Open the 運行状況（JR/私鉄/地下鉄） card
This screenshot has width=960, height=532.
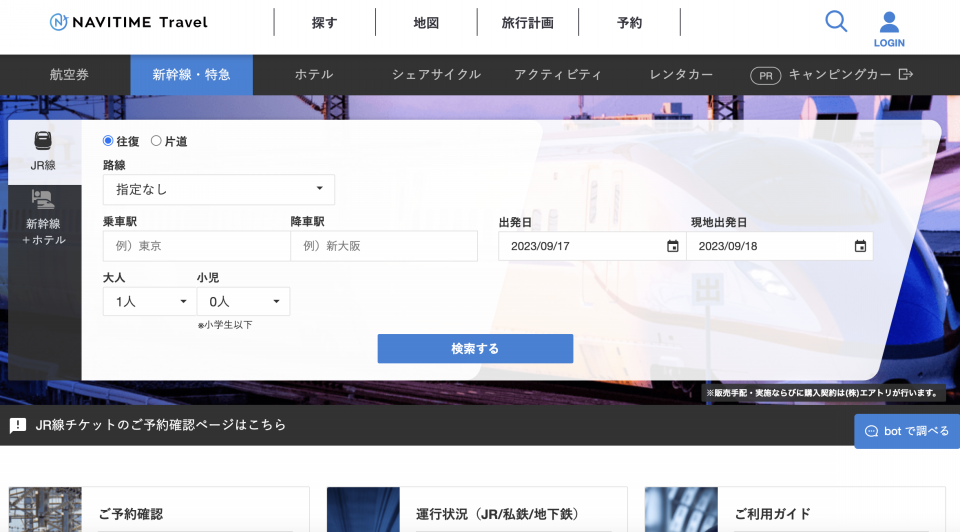coord(477,509)
